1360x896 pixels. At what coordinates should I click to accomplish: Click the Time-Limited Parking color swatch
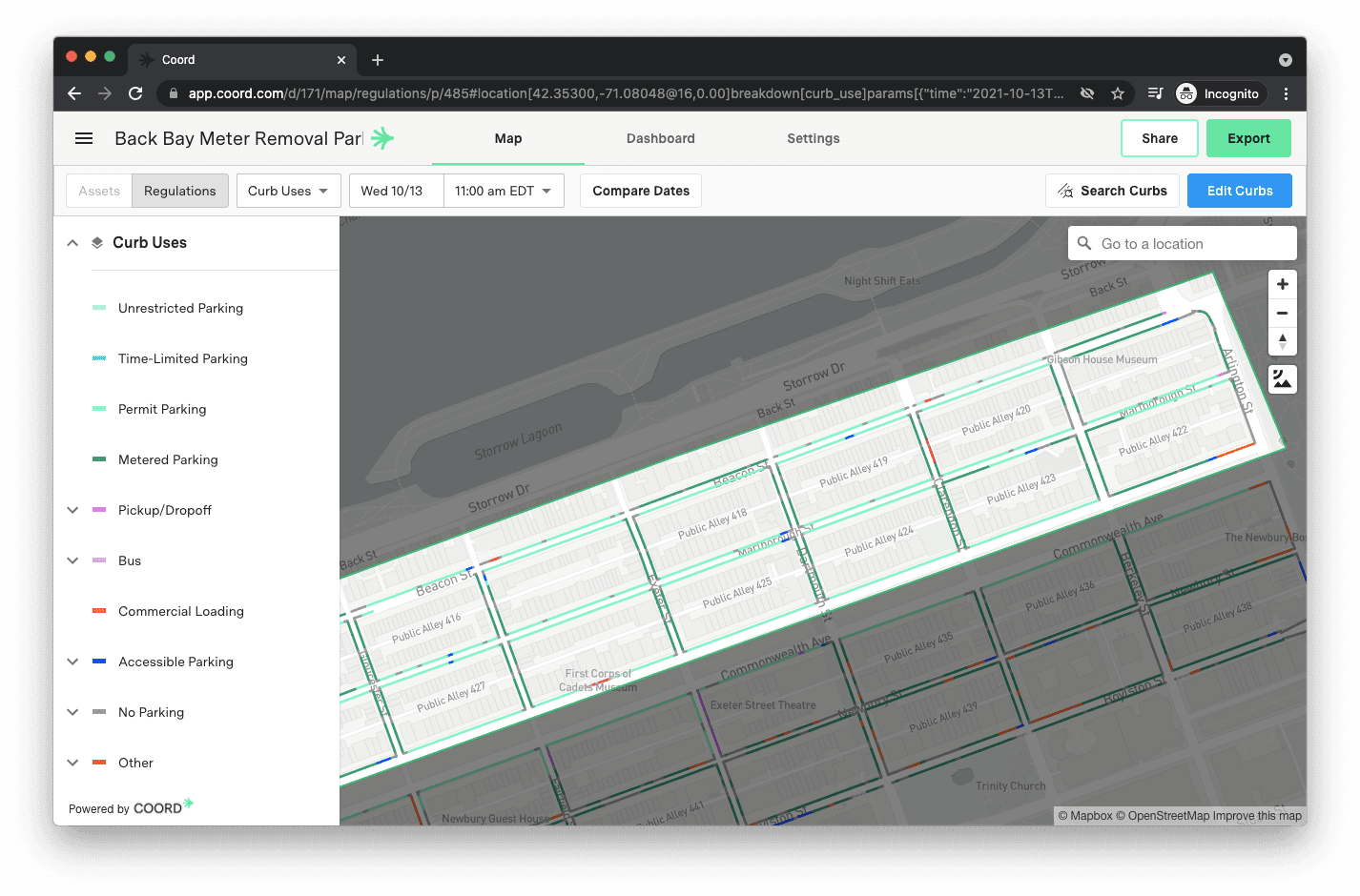click(99, 358)
